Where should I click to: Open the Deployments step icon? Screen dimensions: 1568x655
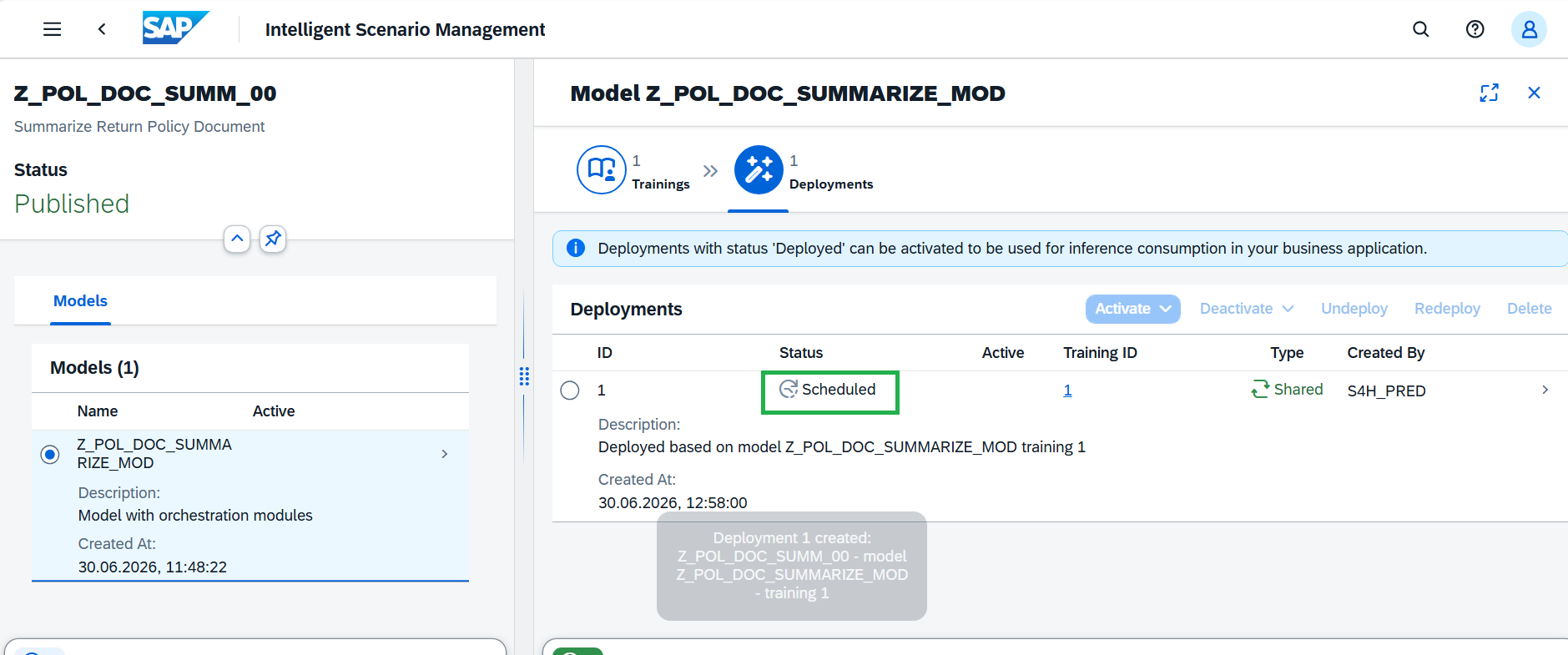(x=759, y=169)
